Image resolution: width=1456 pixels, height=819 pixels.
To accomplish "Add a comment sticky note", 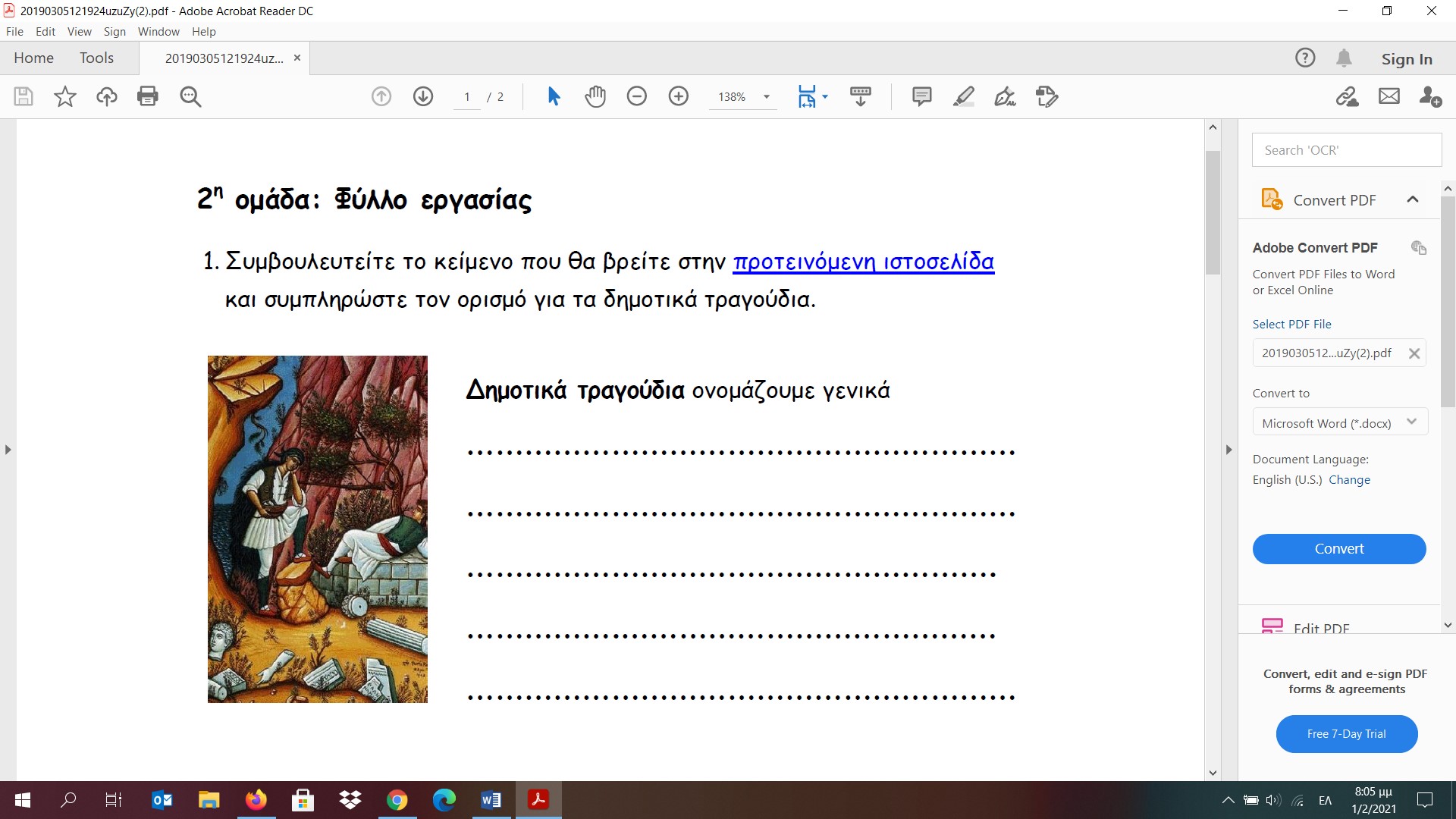I will pos(922,96).
